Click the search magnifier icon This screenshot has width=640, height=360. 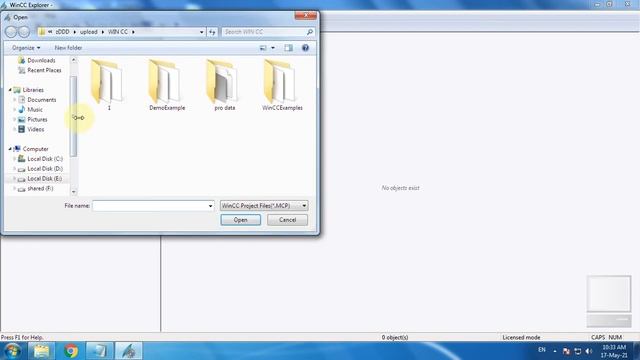[x=310, y=32]
